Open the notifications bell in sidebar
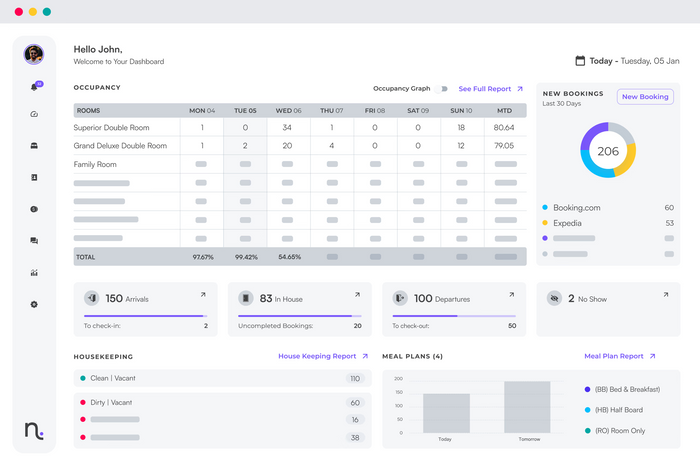 34,87
